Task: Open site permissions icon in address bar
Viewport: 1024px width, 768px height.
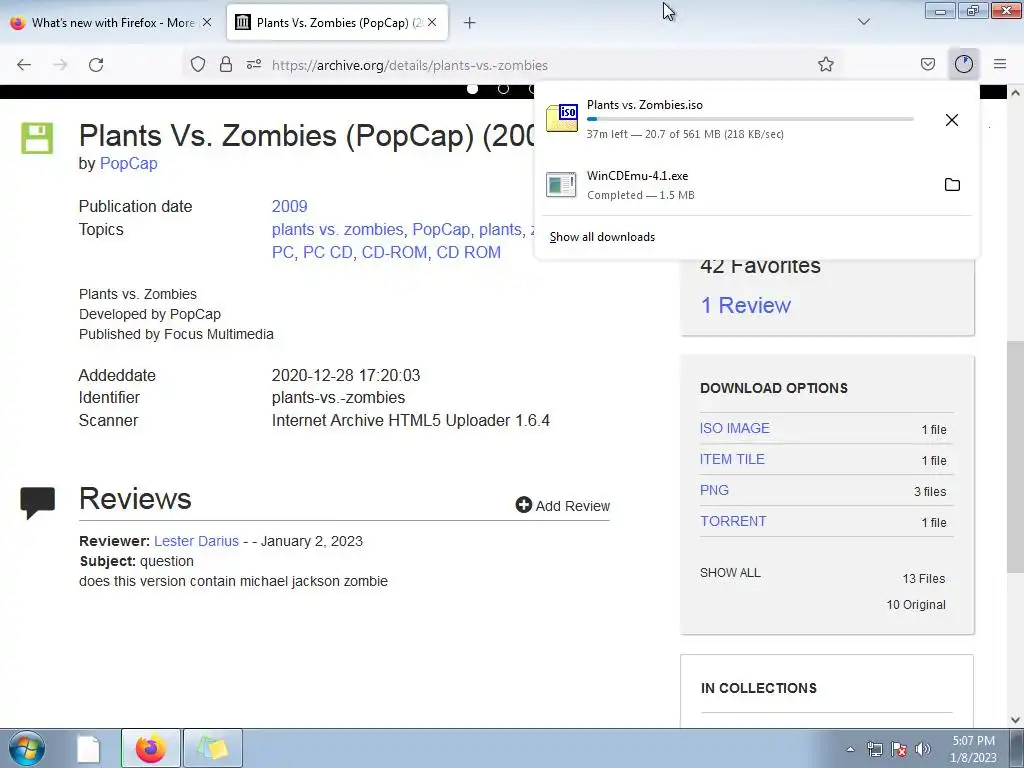Action: click(x=254, y=64)
